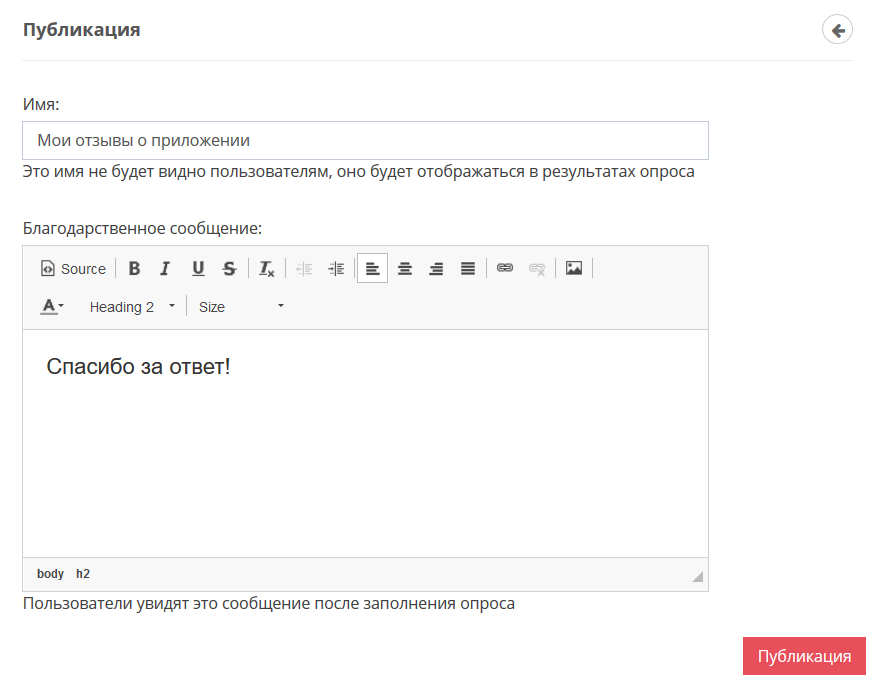This screenshot has height=692, width=876.
Task: Click the editor resize handle
Action: [697, 576]
